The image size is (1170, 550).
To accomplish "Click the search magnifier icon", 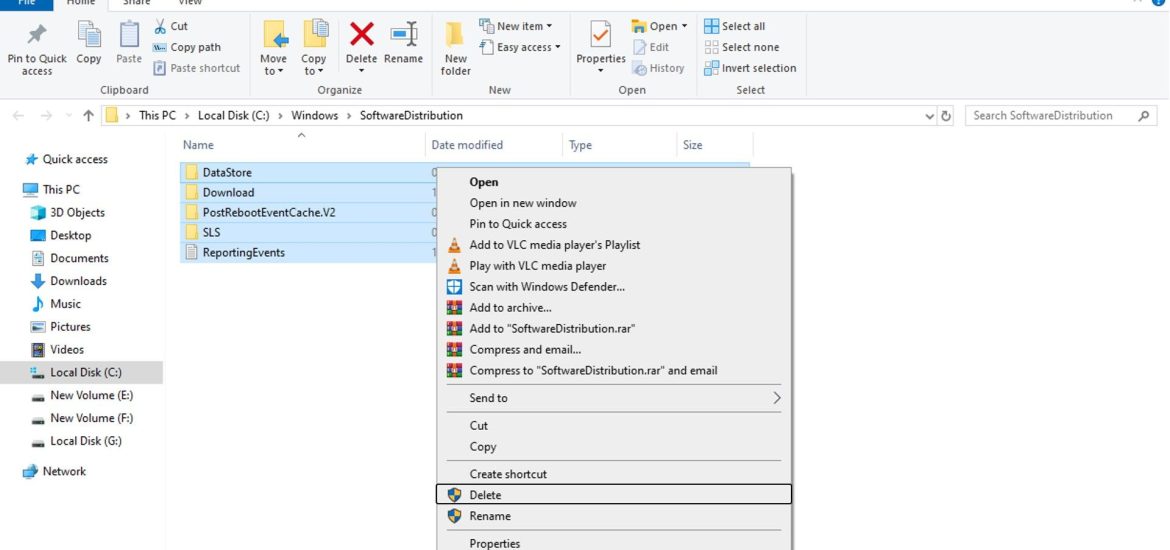I will [x=1143, y=116].
